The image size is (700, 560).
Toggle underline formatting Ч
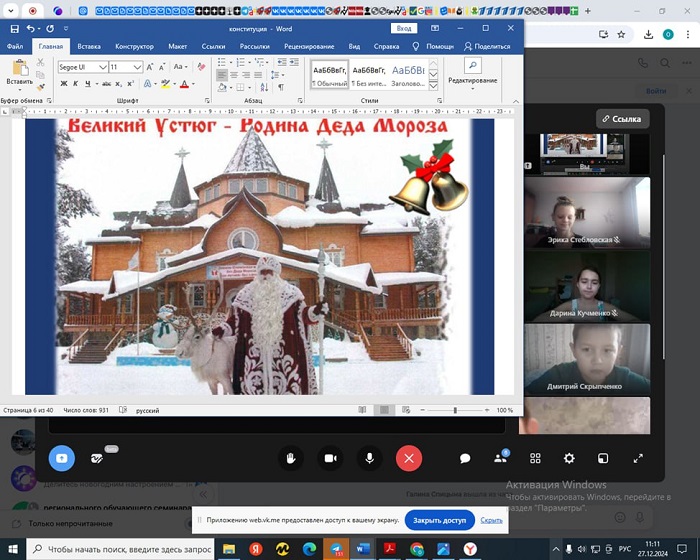pyautogui.click(x=88, y=84)
